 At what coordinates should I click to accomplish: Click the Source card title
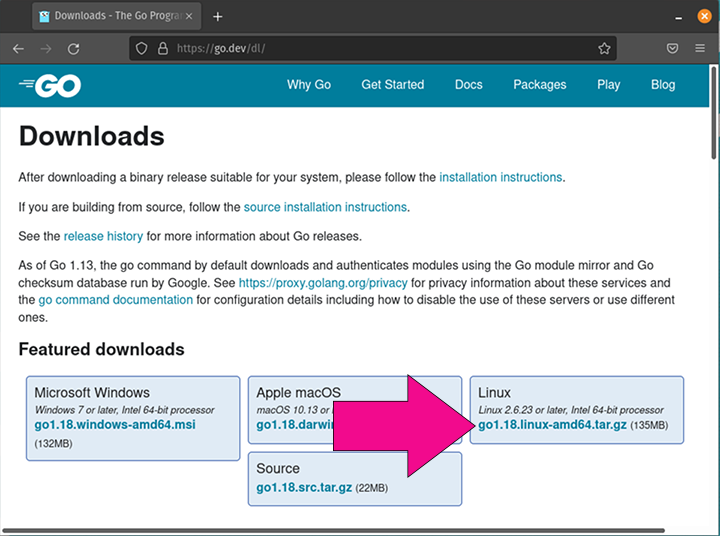(278, 468)
